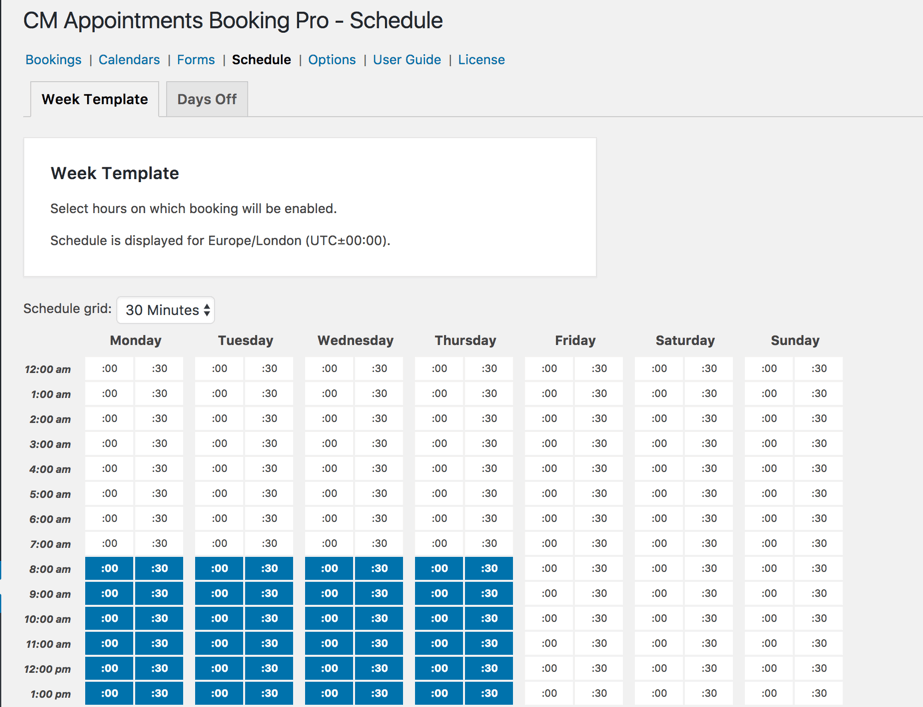Disable Tuesday 9:00 am :30 slot
The image size is (923, 707).
coord(269,594)
